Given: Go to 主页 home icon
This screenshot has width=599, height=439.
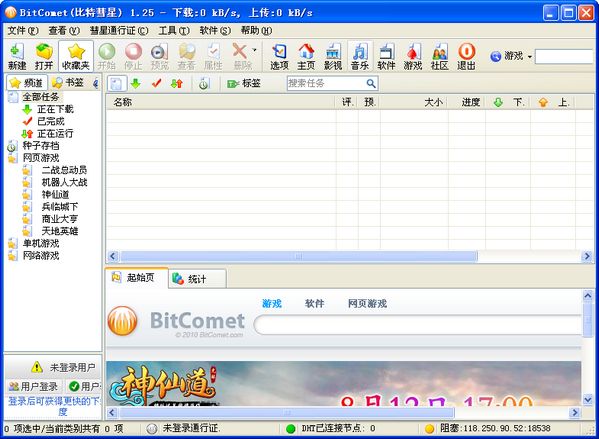Looking at the screenshot, I should click(x=306, y=57).
